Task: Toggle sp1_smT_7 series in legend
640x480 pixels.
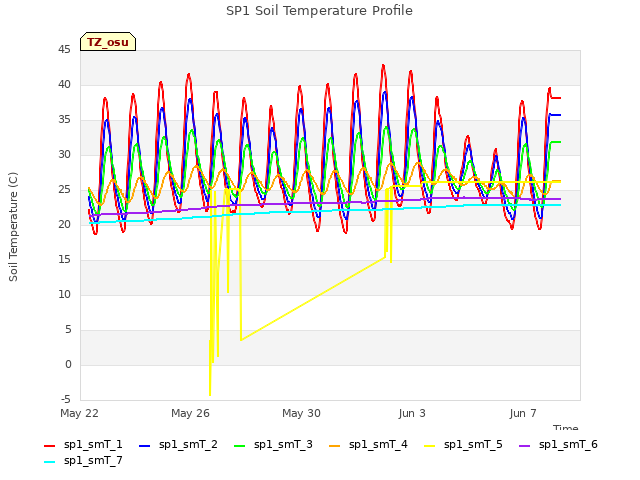Action: click(83, 460)
